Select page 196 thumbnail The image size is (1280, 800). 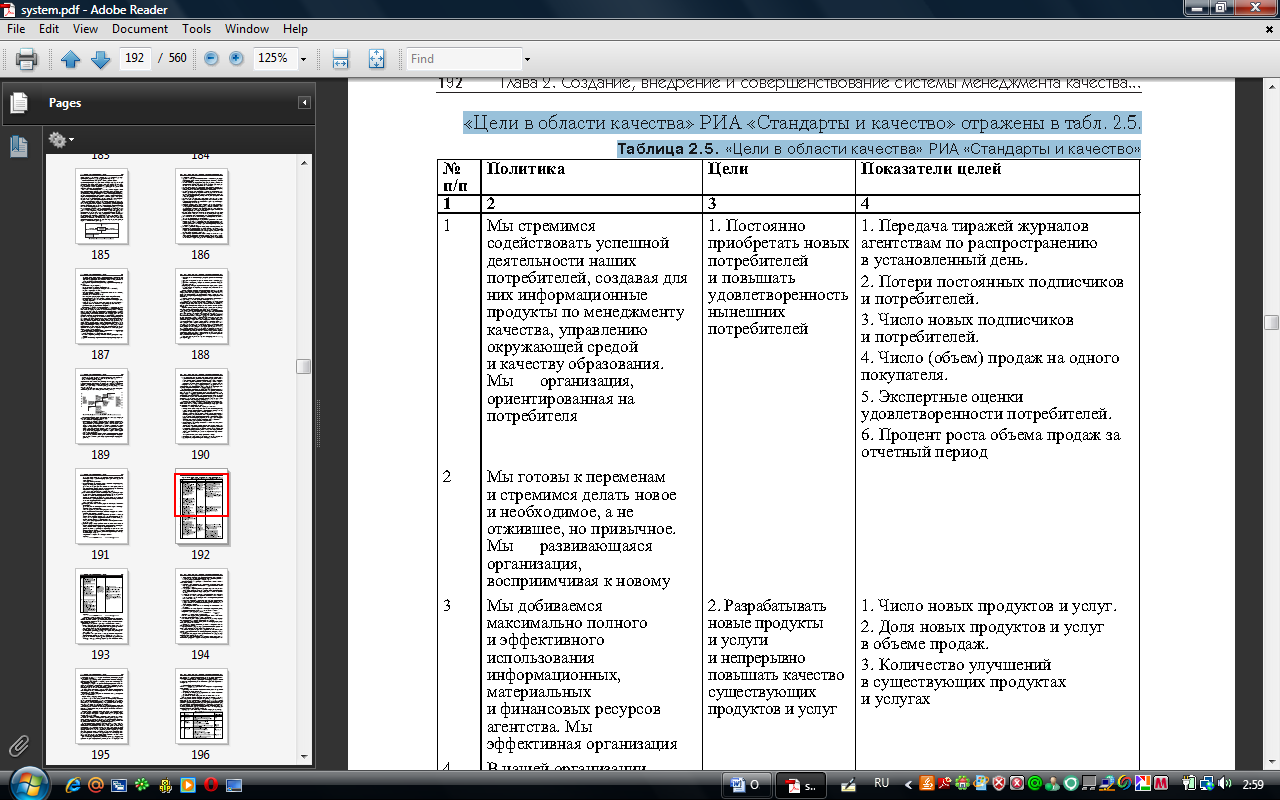point(201,705)
